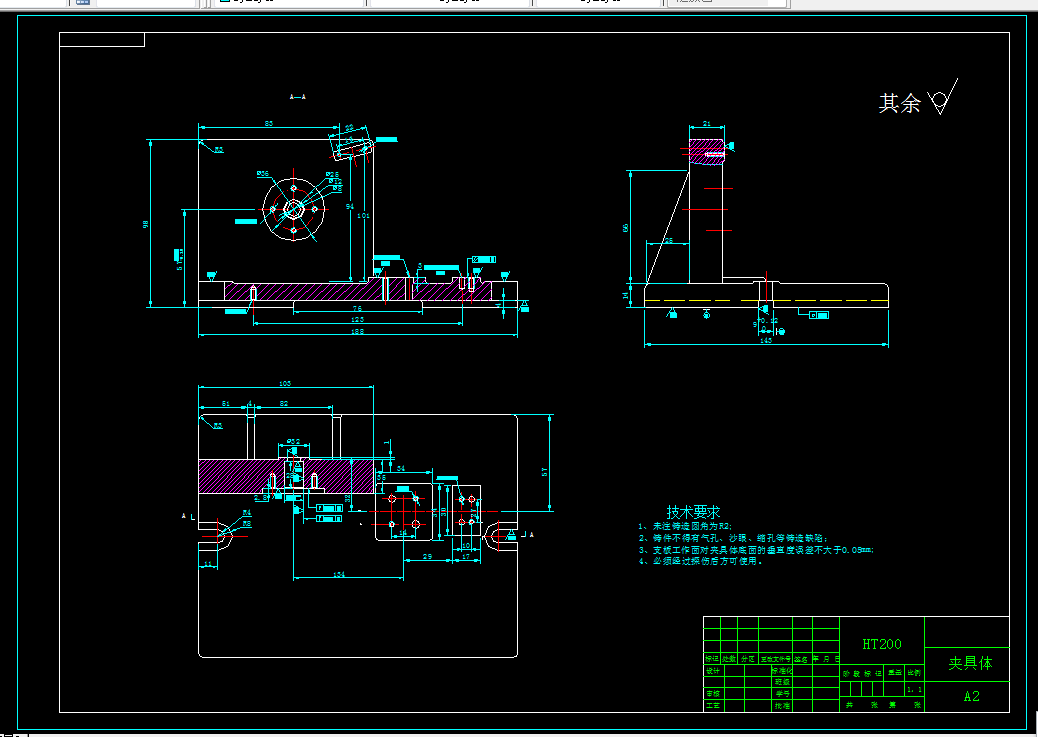Click the center of the flange bolt circle
Viewport: 1038px width, 737px height.
tap(294, 210)
